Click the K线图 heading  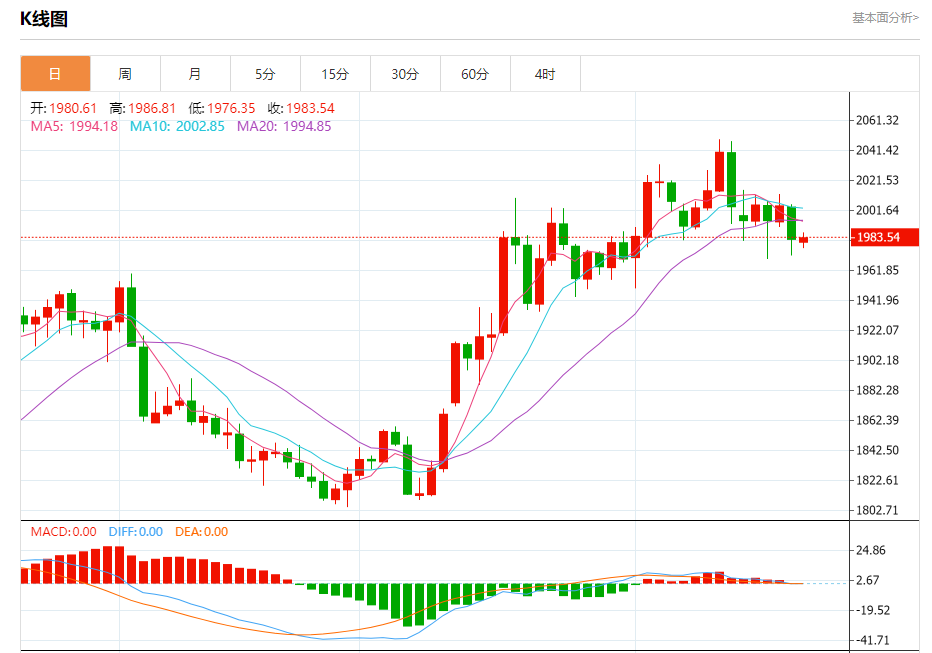point(44,19)
